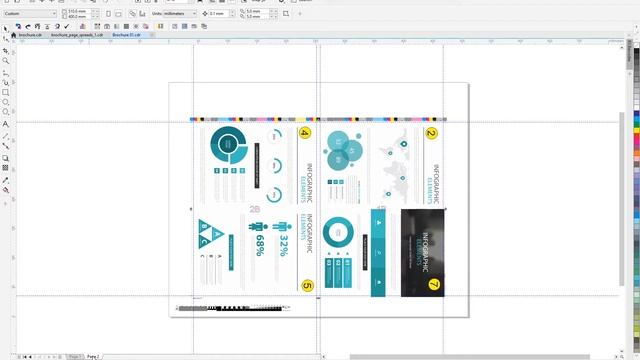Select the Drop Shadow tool
This screenshot has width=640, height=360.
[x=5, y=158]
